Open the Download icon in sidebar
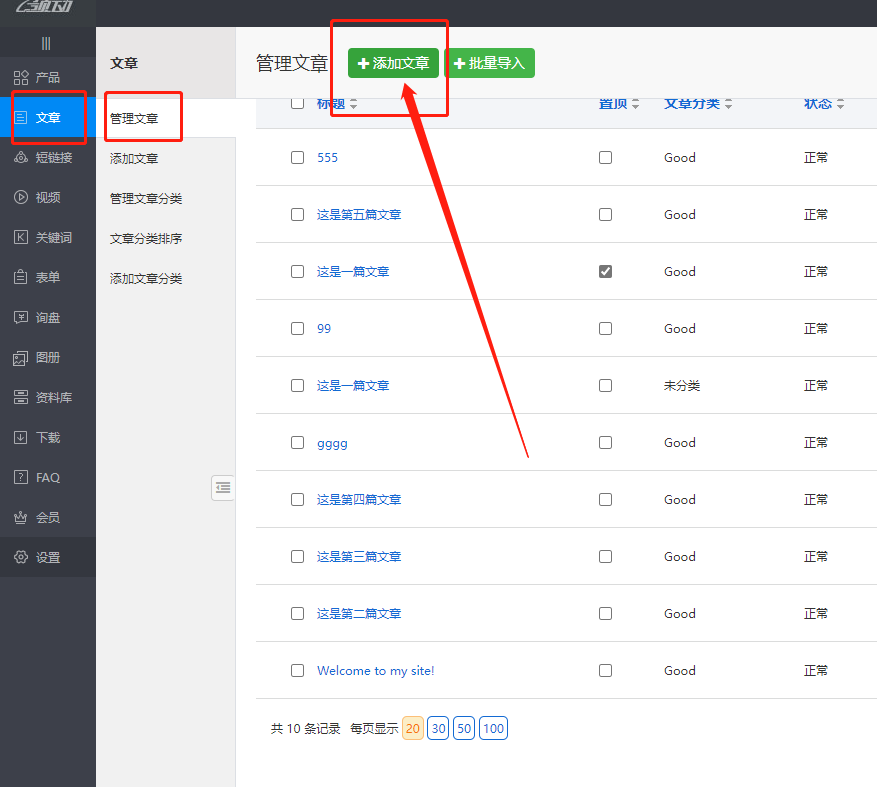 click(21, 438)
